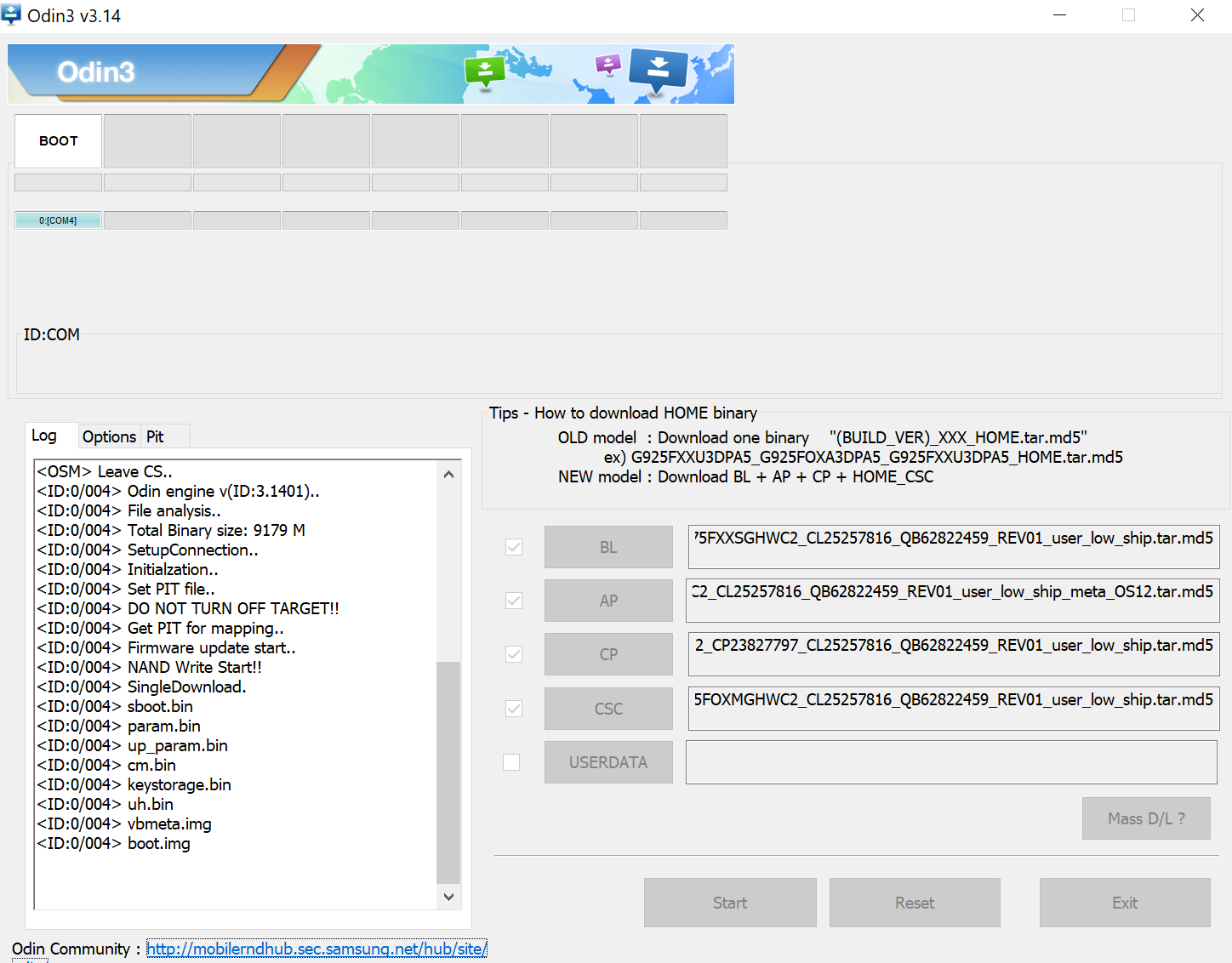Enable the USERDATA checkbox

(x=511, y=762)
